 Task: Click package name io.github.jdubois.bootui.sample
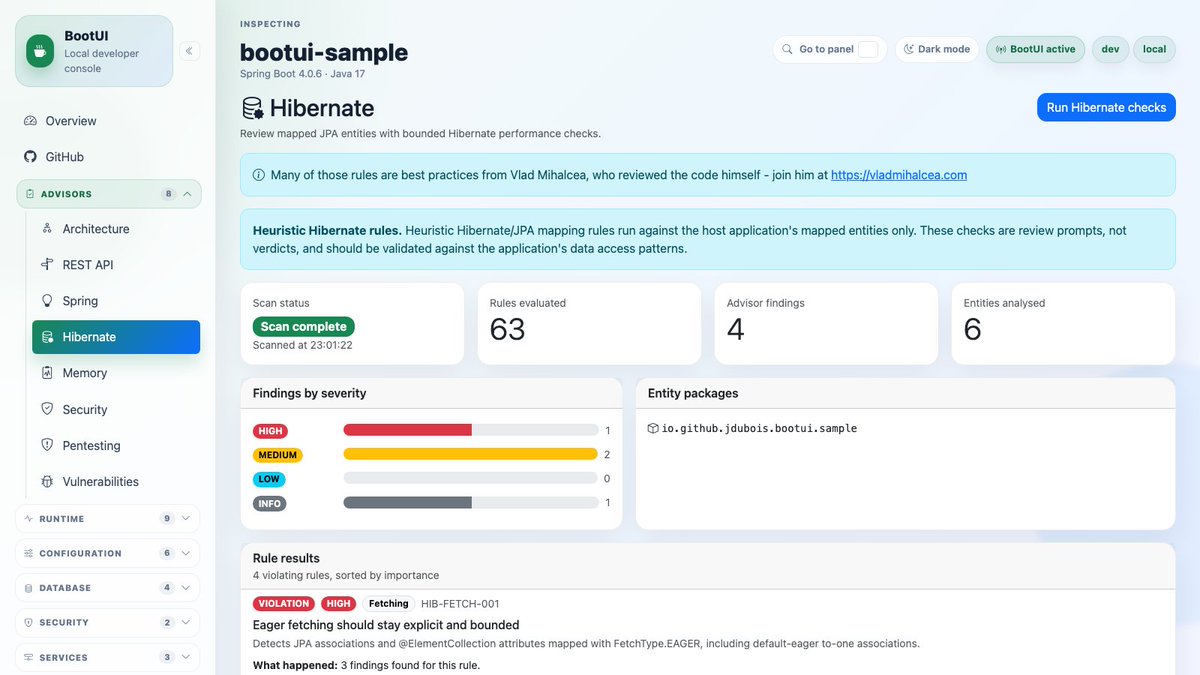point(759,428)
